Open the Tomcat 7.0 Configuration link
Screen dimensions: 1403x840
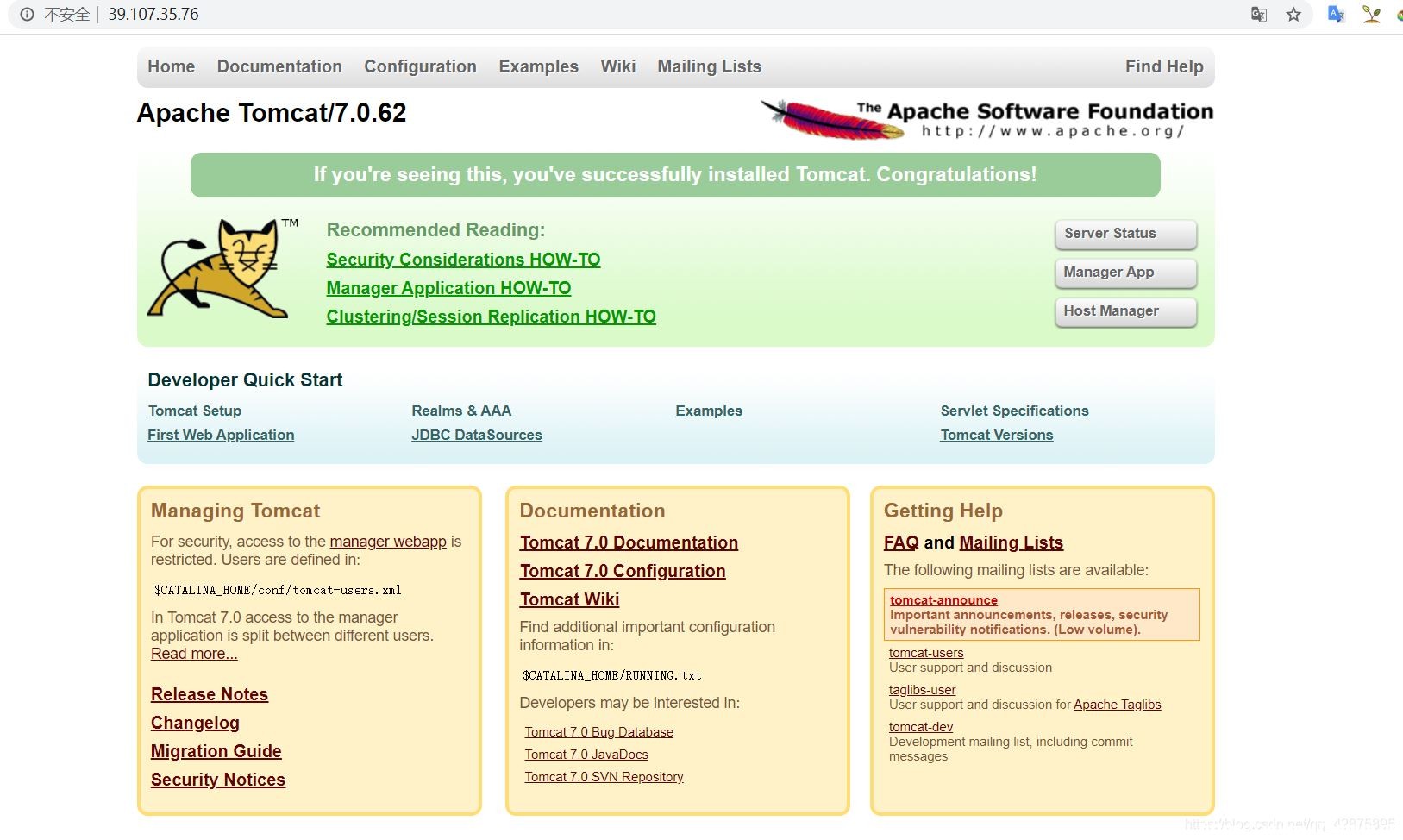[623, 571]
